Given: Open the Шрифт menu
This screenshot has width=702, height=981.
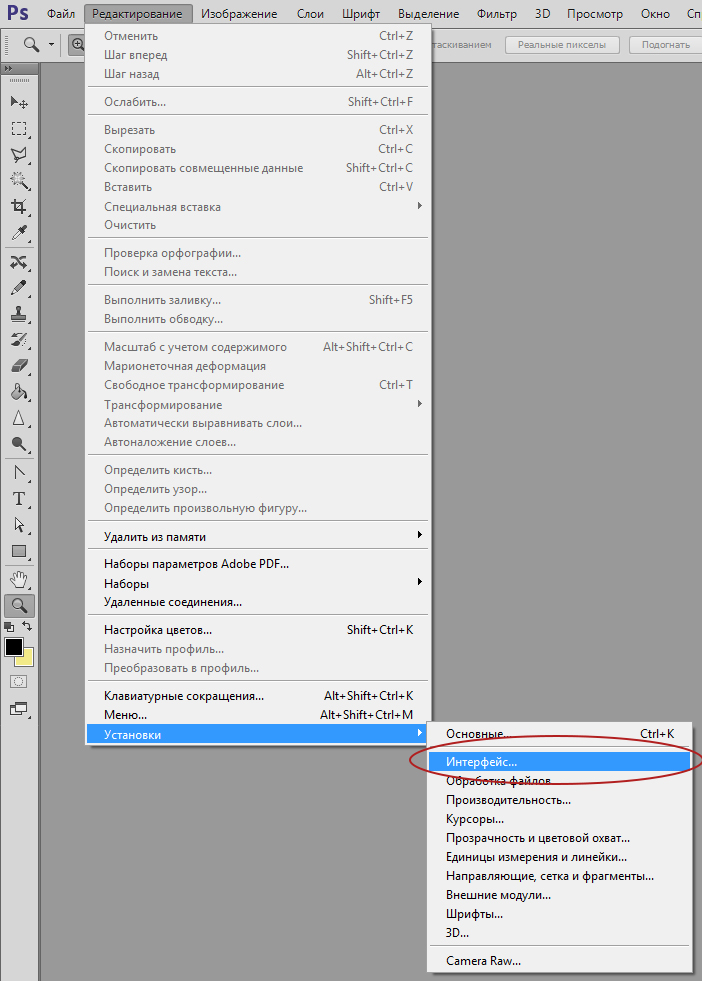Looking at the screenshot, I should 361,13.
